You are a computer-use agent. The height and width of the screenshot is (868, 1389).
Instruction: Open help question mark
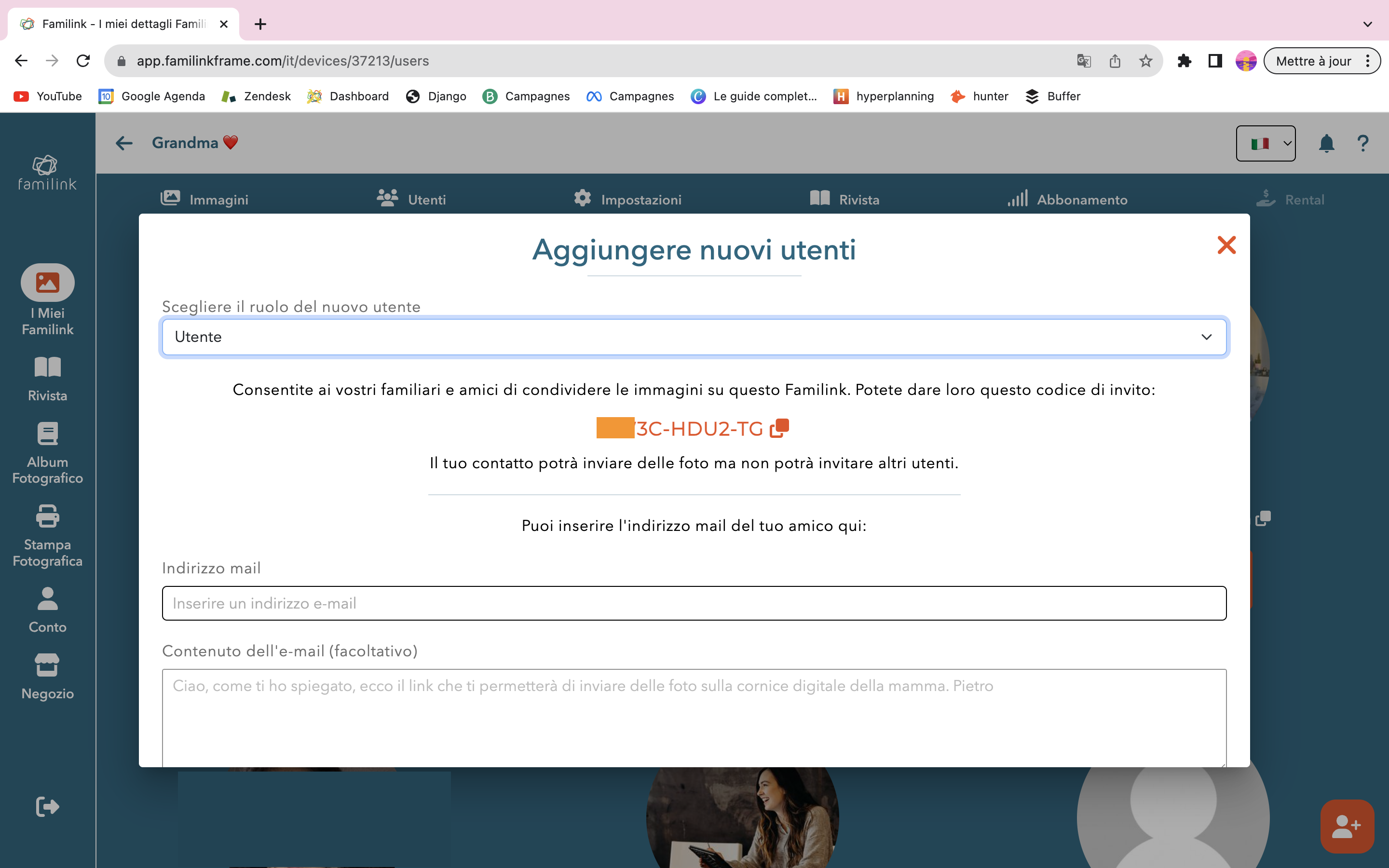pyautogui.click(x=1363, y=144)
